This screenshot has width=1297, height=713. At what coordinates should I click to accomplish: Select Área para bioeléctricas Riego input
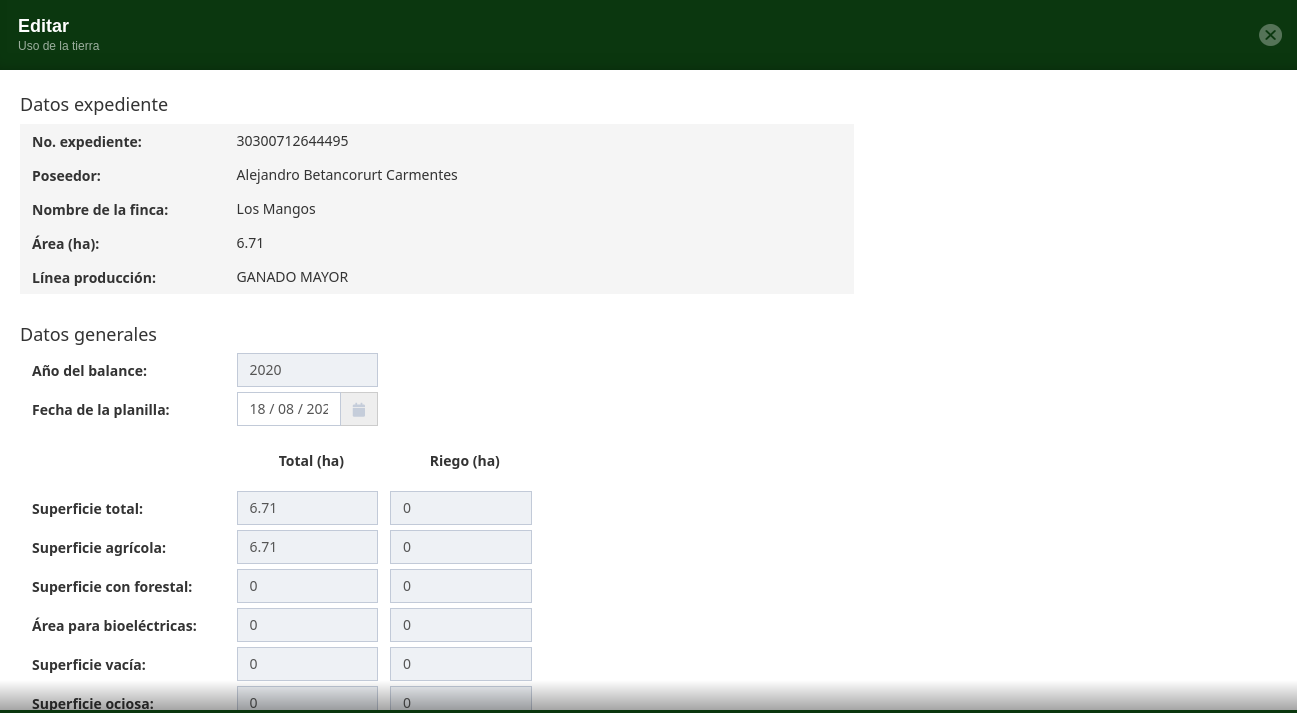(x=460, y=625)
